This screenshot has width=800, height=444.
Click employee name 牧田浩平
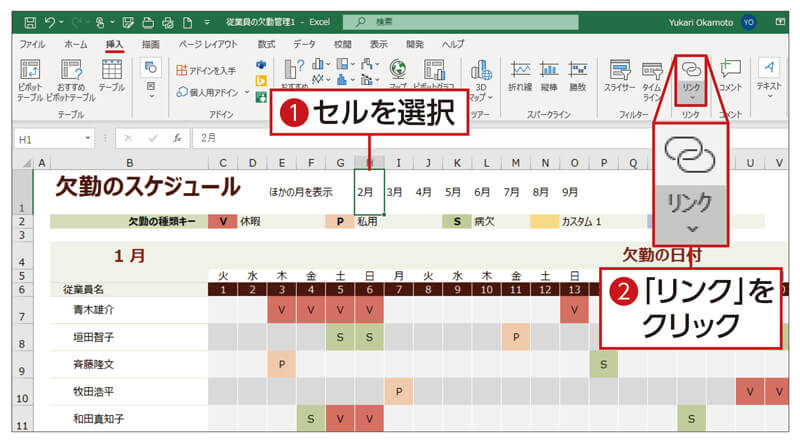pos(93,392)
